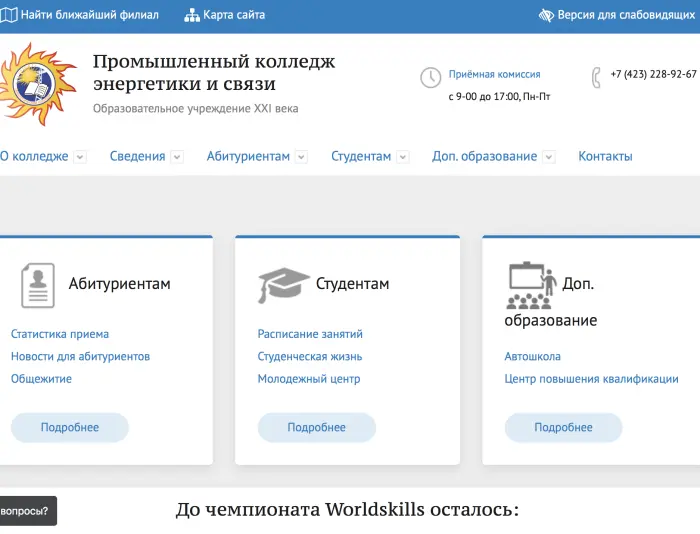700x534 pixels.
Task: Click the classroom icon in Доп. образование card
Action: click(x=530, y=285)
